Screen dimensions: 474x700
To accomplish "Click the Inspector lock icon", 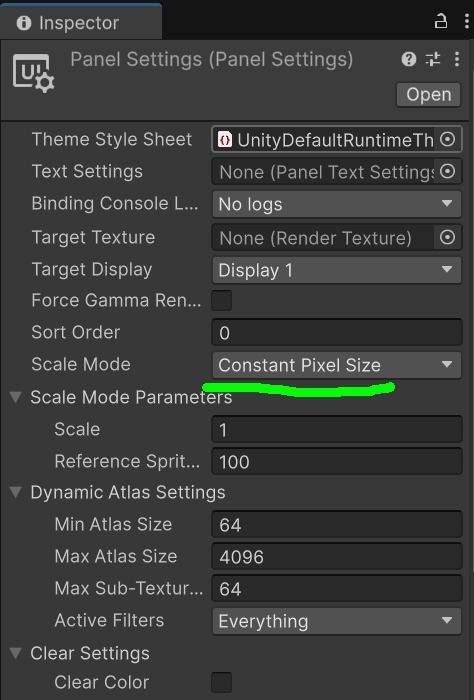I will (441, 21).
